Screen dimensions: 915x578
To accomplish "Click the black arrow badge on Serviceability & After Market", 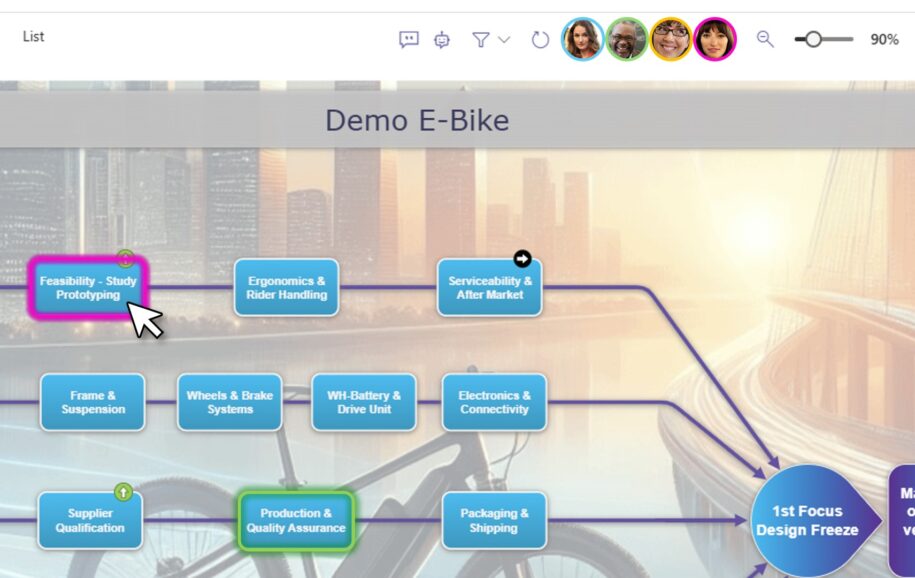I will click(523, 258).
